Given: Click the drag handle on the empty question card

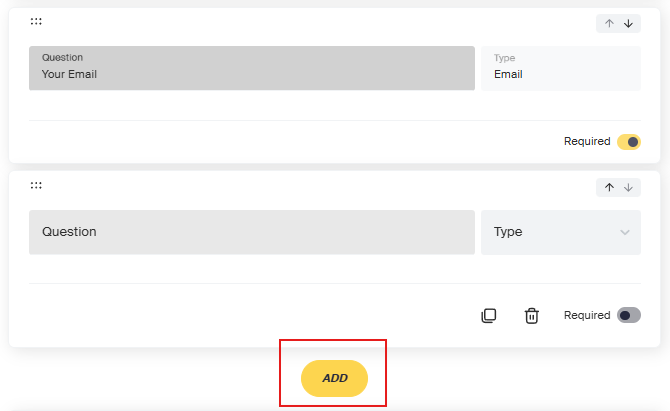Looking at the screenshot, I should (36, 185).
